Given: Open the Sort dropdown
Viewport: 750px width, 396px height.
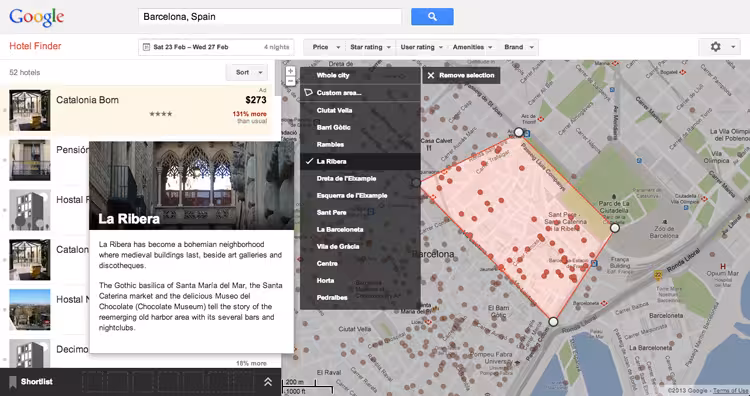Looking at the screenshot, I should [x=247, y=72].
